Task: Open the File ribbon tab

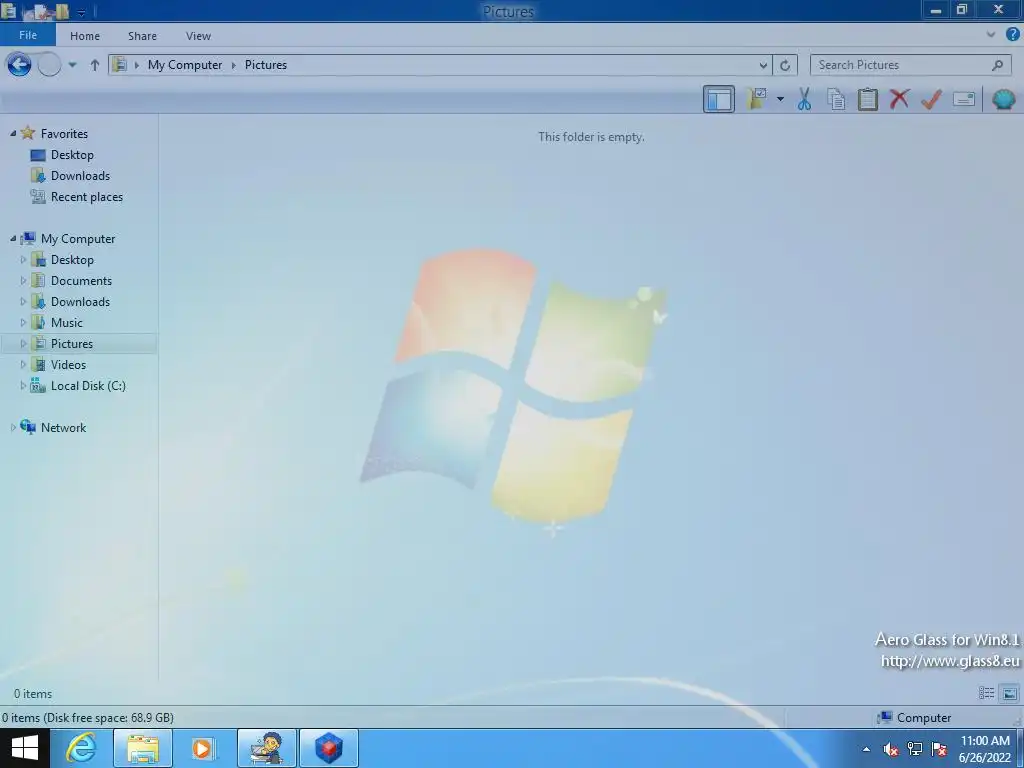Action: tap(28, 35)
